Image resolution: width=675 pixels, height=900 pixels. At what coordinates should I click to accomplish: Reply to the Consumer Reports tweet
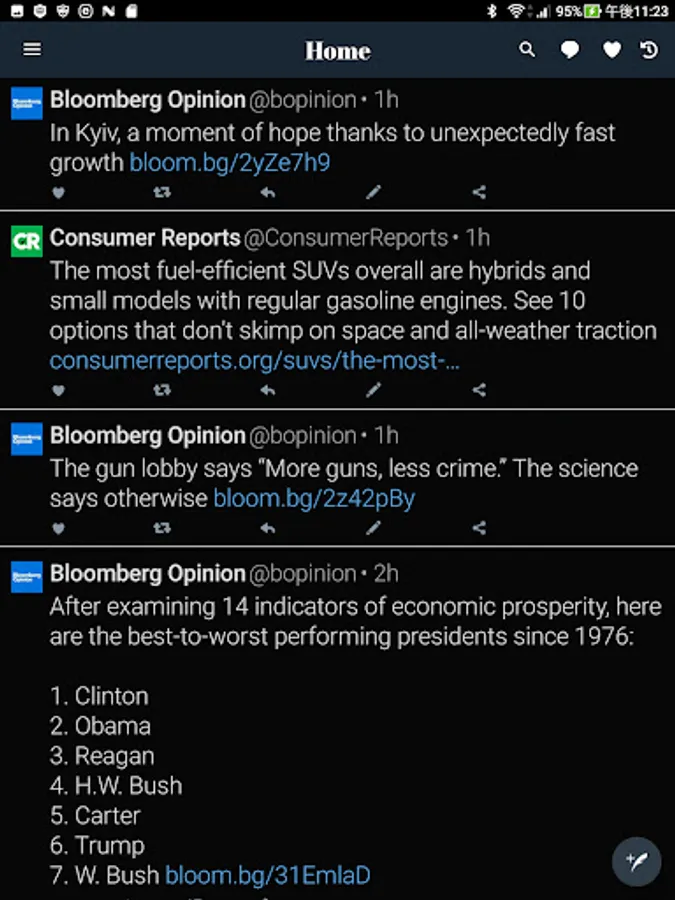point(267,390)
